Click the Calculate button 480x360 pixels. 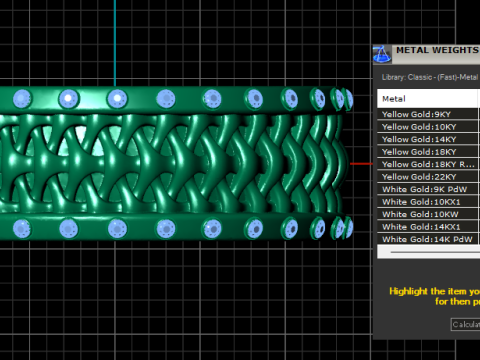coord(466,324)
